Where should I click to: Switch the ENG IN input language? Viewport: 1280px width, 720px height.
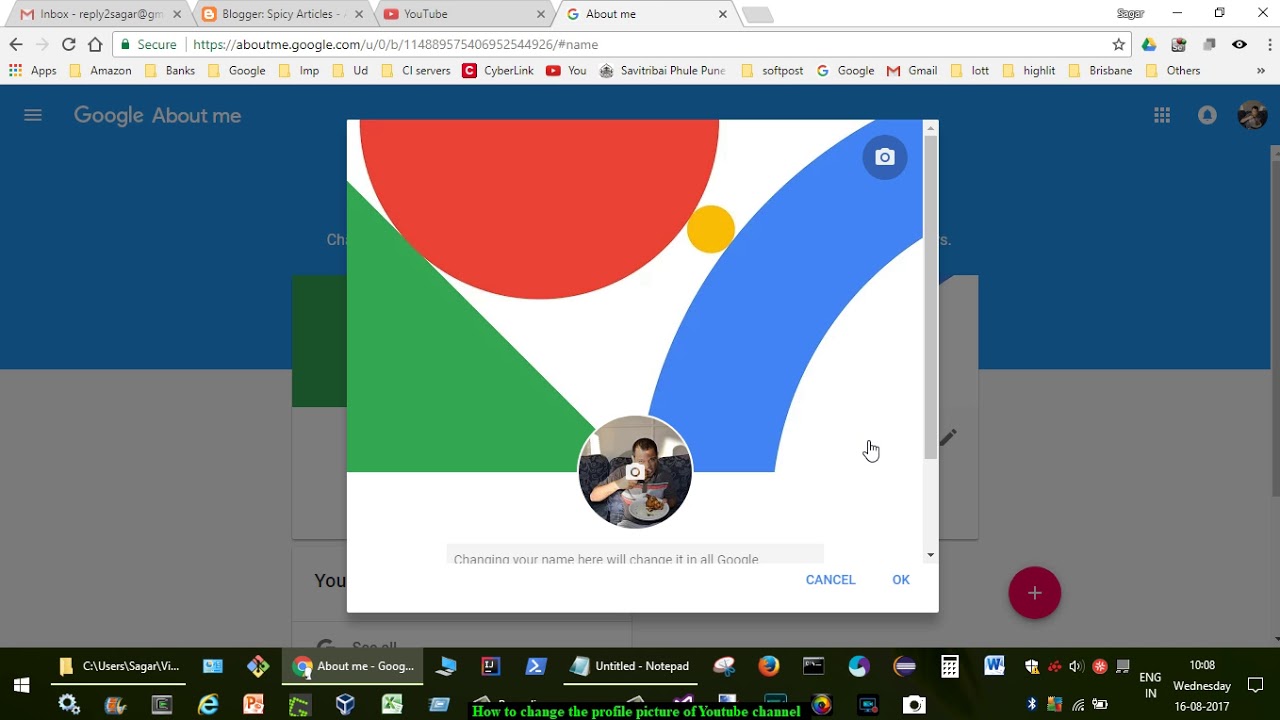[x=1150, y=686]
